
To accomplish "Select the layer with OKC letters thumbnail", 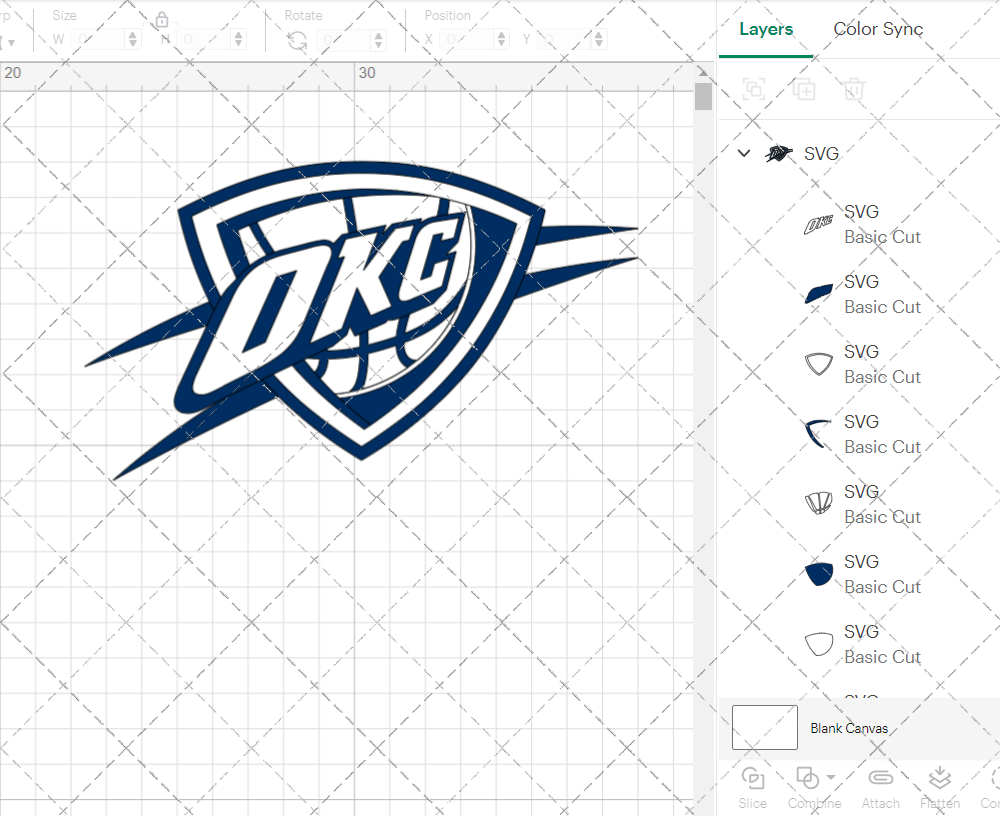I will (818, 224).
